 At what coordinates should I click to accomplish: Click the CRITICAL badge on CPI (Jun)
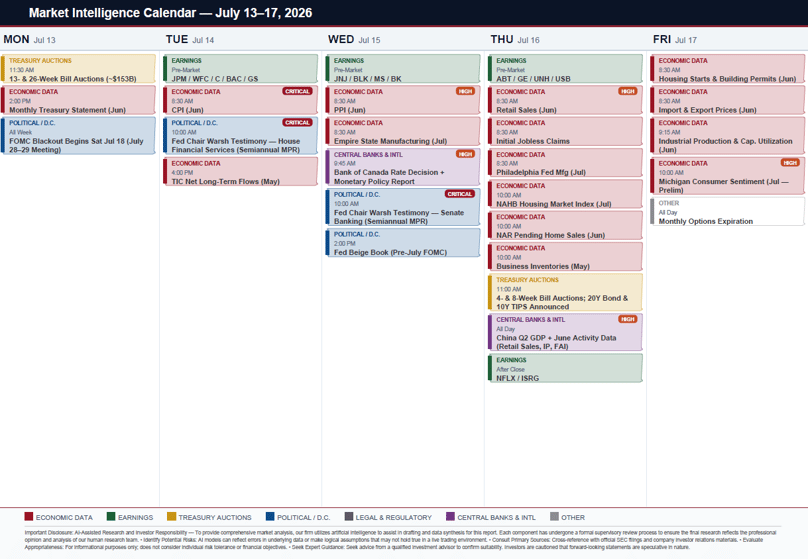tap(297, 91)
